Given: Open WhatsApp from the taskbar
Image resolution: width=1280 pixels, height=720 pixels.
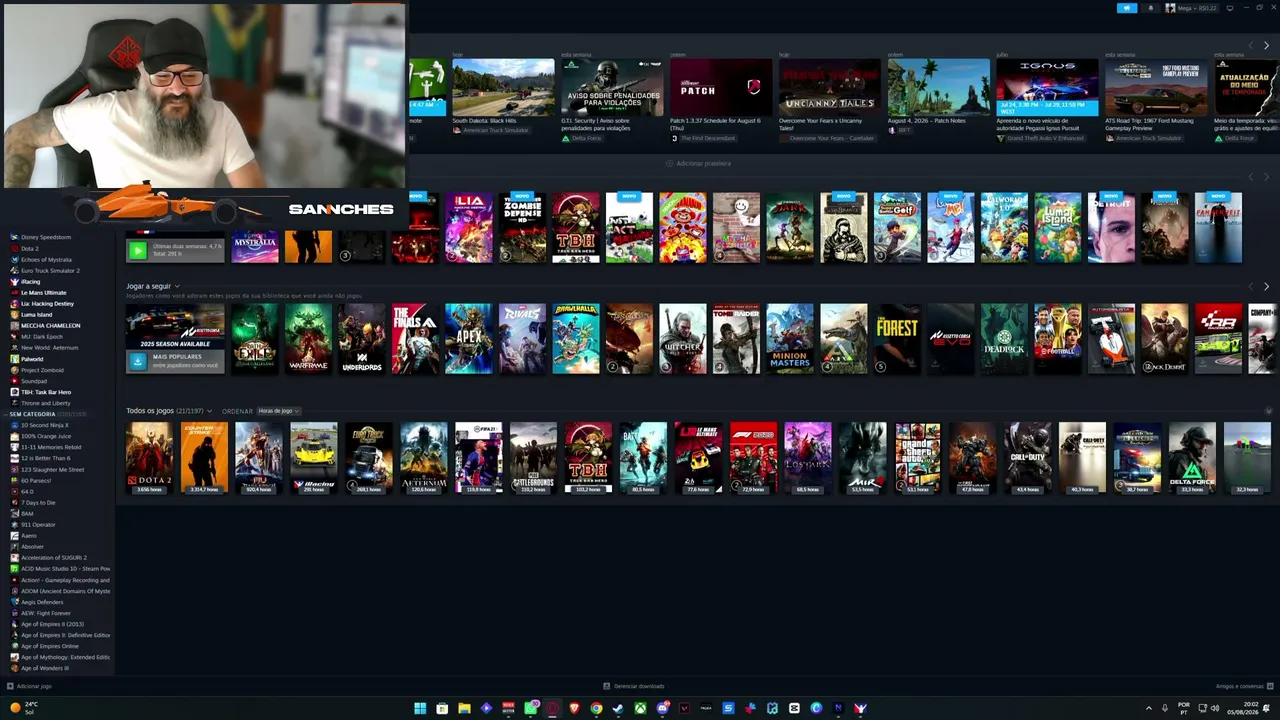Looking at the screenshot, I should (x=530, y=708).
